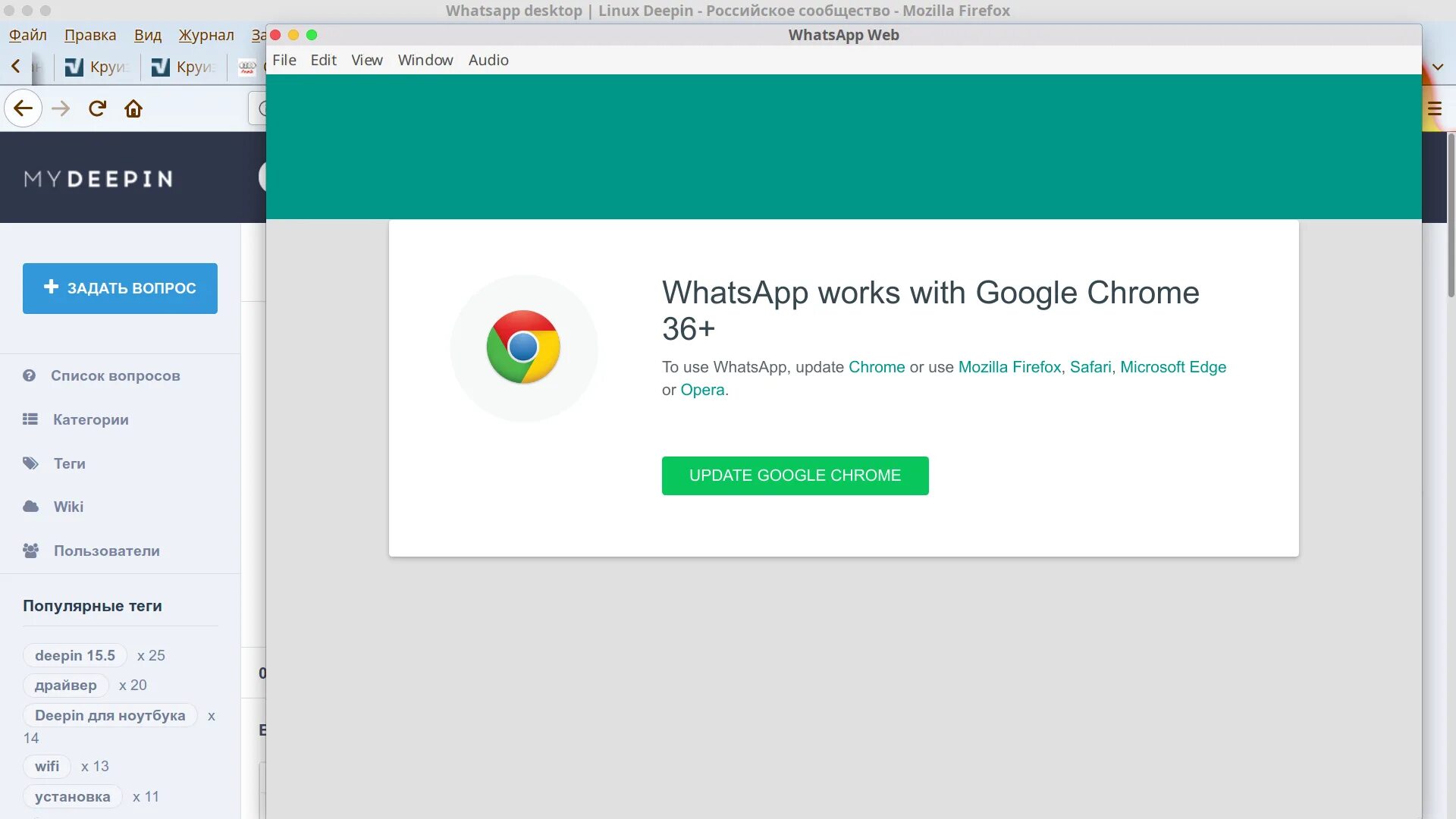Screen dimensions: 1456x819
Task: Click the WhatsApp works with Google Chrome heading
Action: [930, 311]
